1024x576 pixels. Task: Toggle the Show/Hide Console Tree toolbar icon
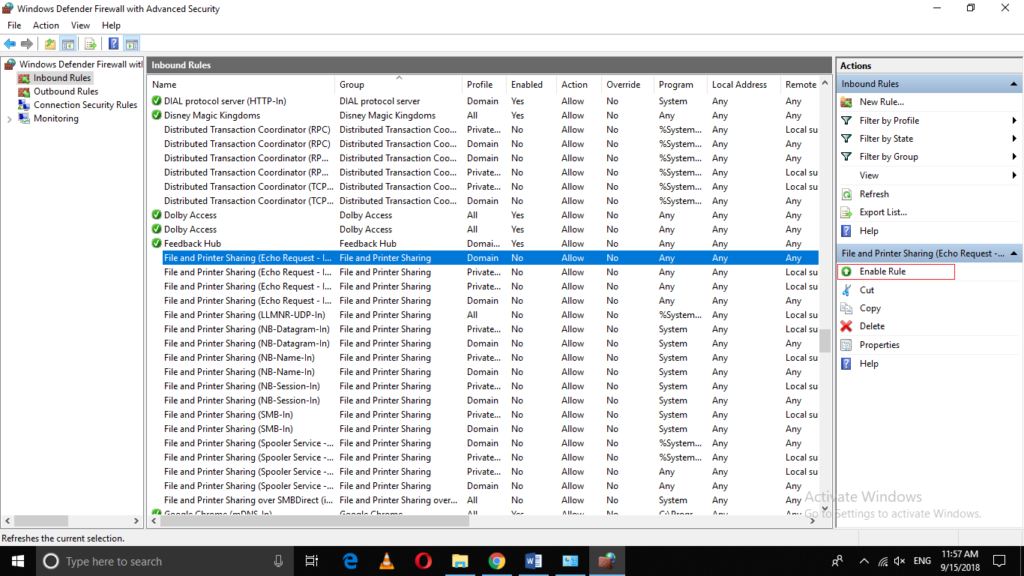68,44
